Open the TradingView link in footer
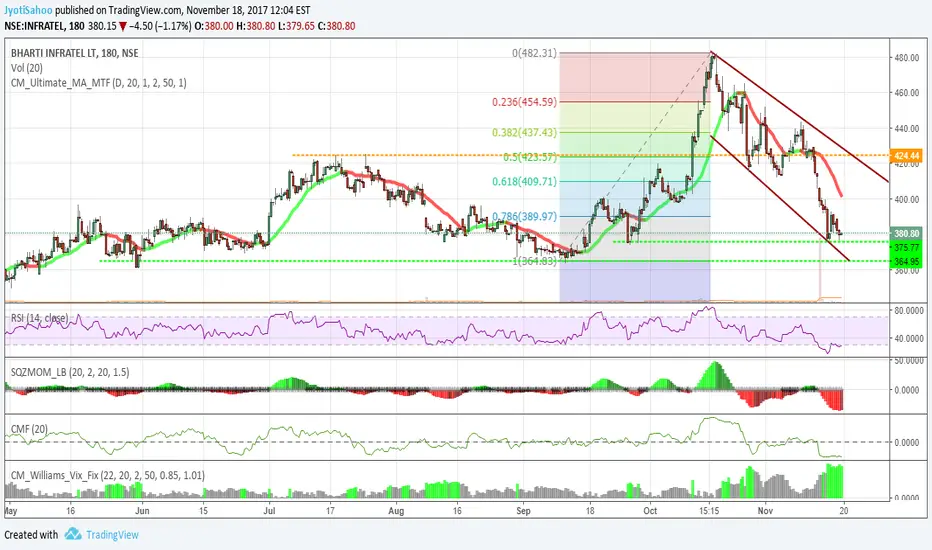This screenshot has height=550, width=932. 112,535
